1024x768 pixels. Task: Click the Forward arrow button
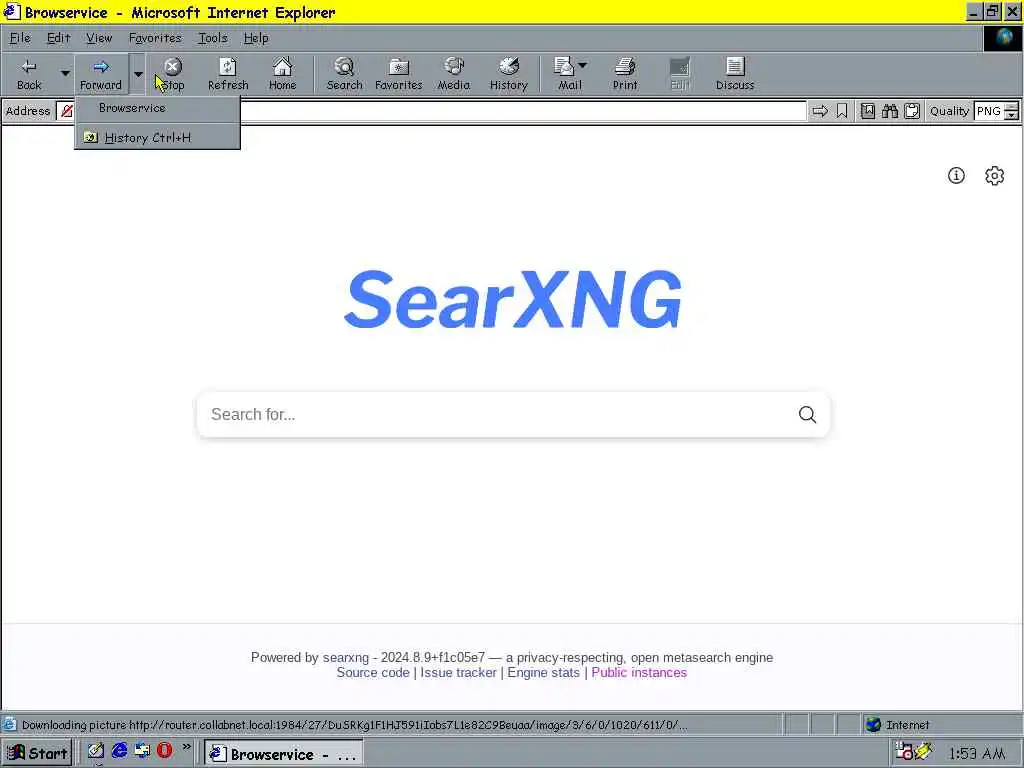tap(101, 74)
